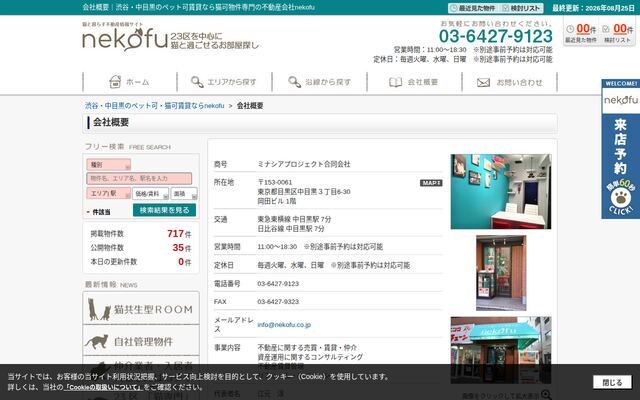
Task: Click the 717件 listed properties count
Action: (179, 234)
